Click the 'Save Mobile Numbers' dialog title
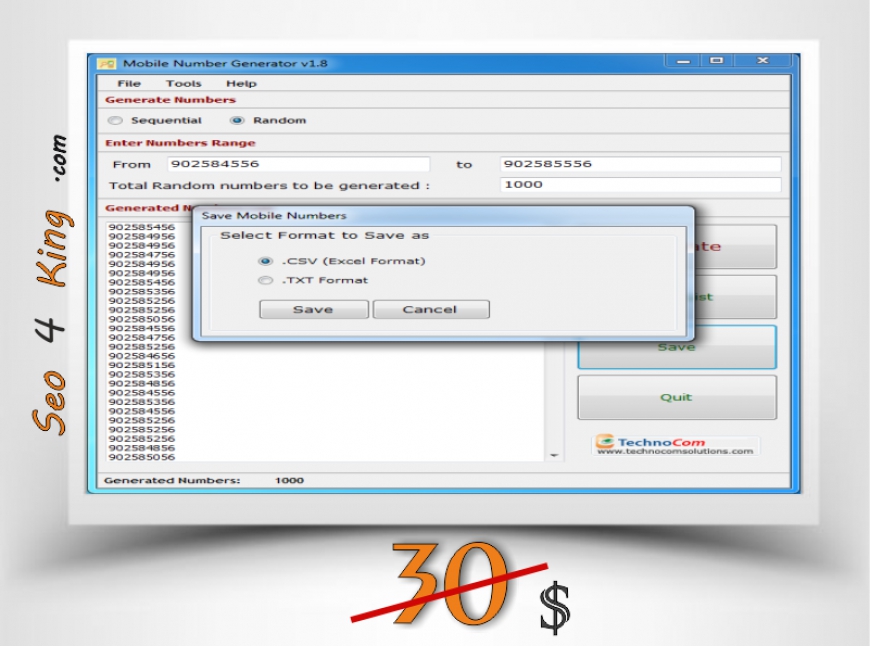 [x=274, y=215]
